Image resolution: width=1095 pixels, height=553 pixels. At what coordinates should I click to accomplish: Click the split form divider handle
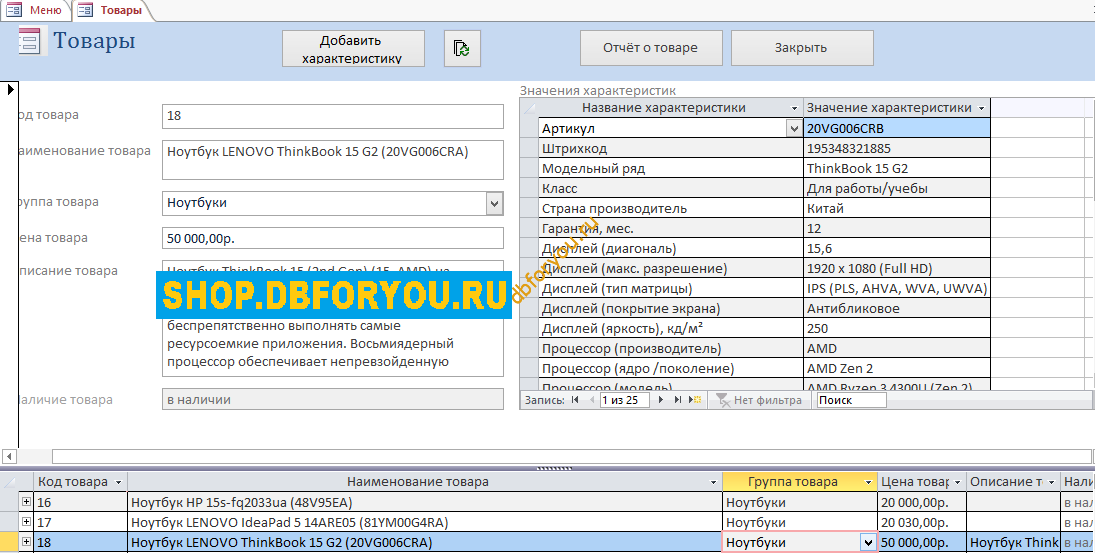(554, 469)
